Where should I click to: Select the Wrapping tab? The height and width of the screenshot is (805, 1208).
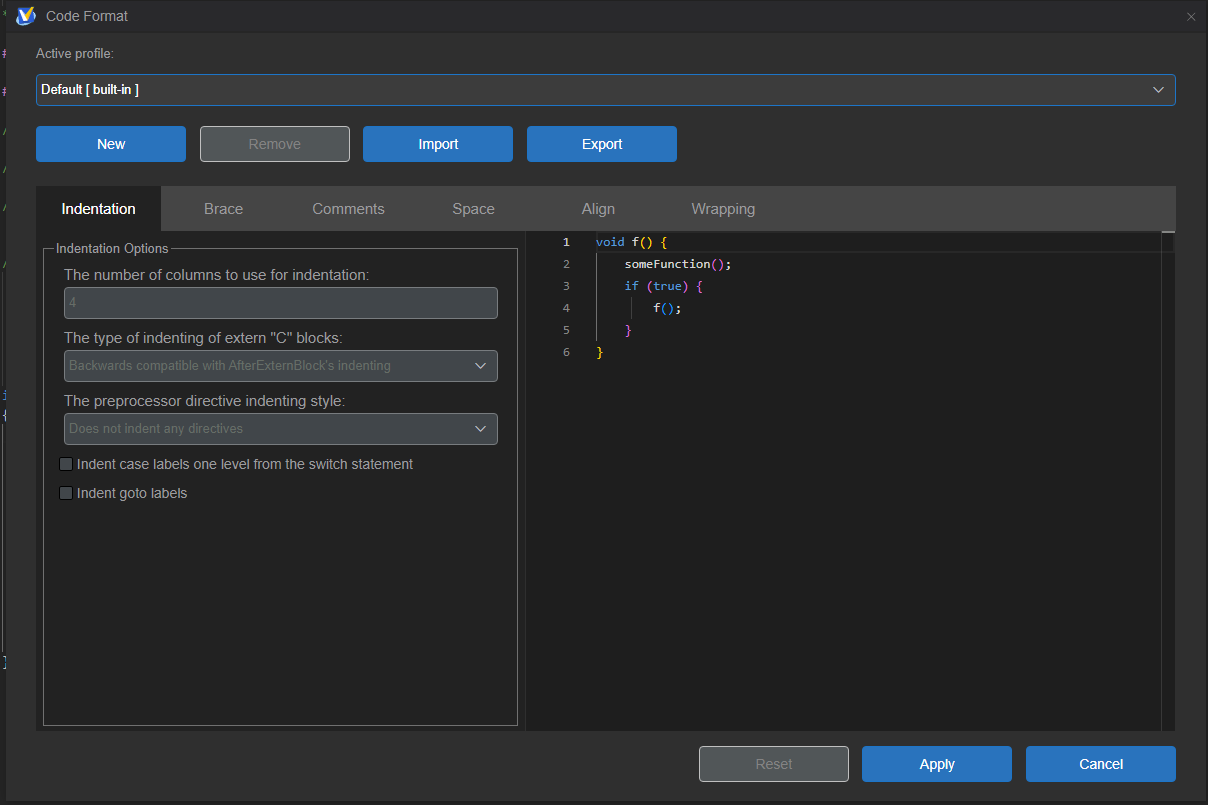(723, 209)
